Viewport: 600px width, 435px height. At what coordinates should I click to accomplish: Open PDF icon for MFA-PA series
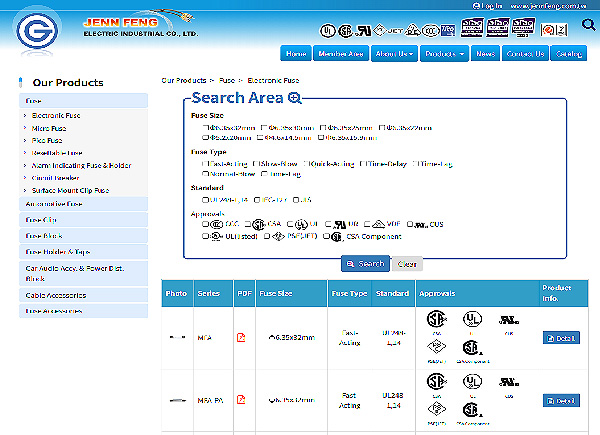point(241,400)
